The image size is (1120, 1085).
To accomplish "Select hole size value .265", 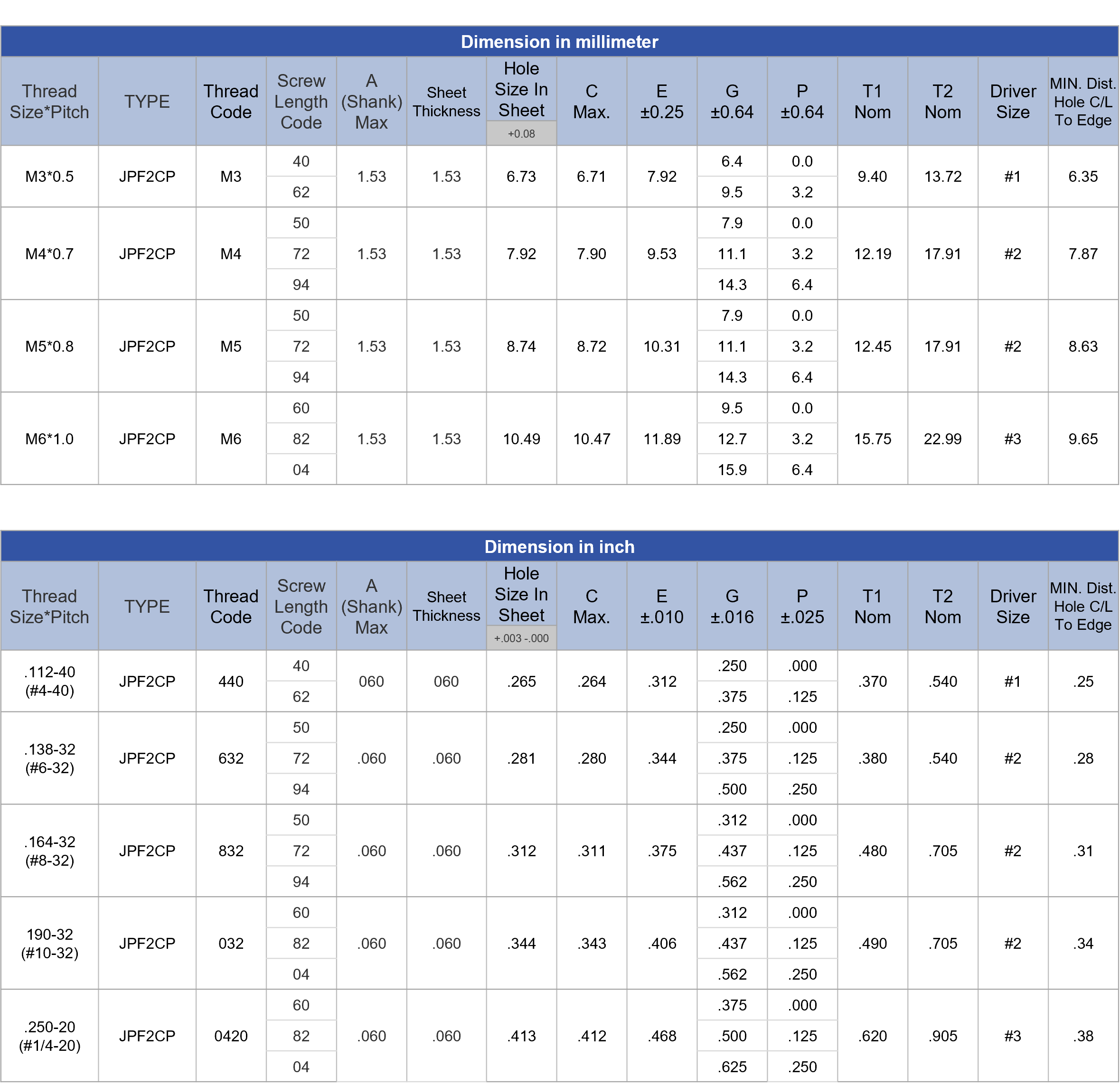I will click(521, 681).
